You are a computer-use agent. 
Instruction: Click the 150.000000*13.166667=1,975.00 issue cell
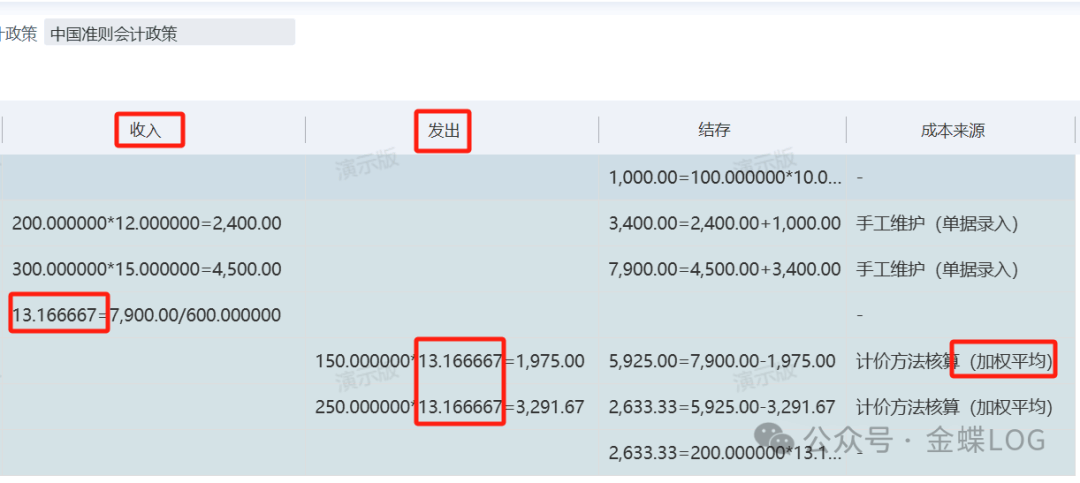(449, 361)
